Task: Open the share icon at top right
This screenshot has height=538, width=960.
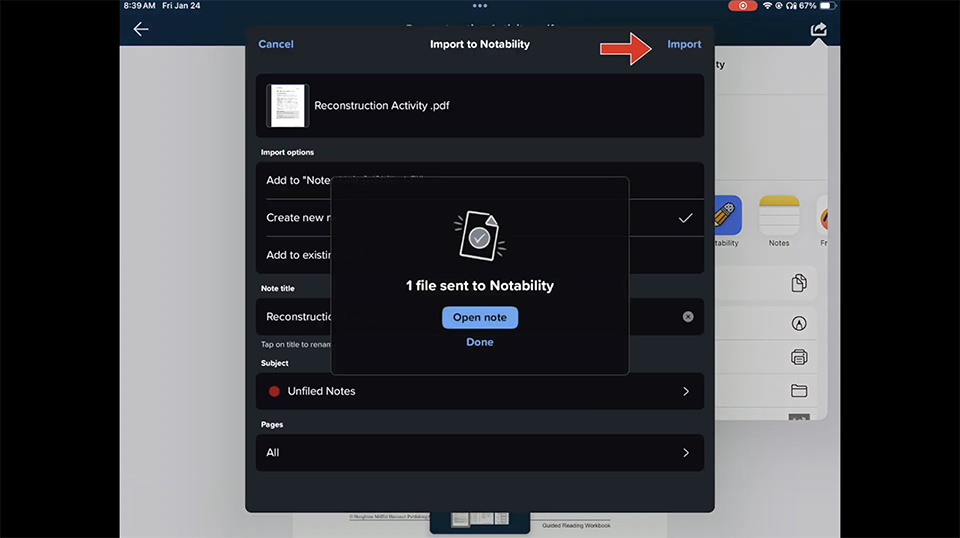Action: (x=819, y=29)
